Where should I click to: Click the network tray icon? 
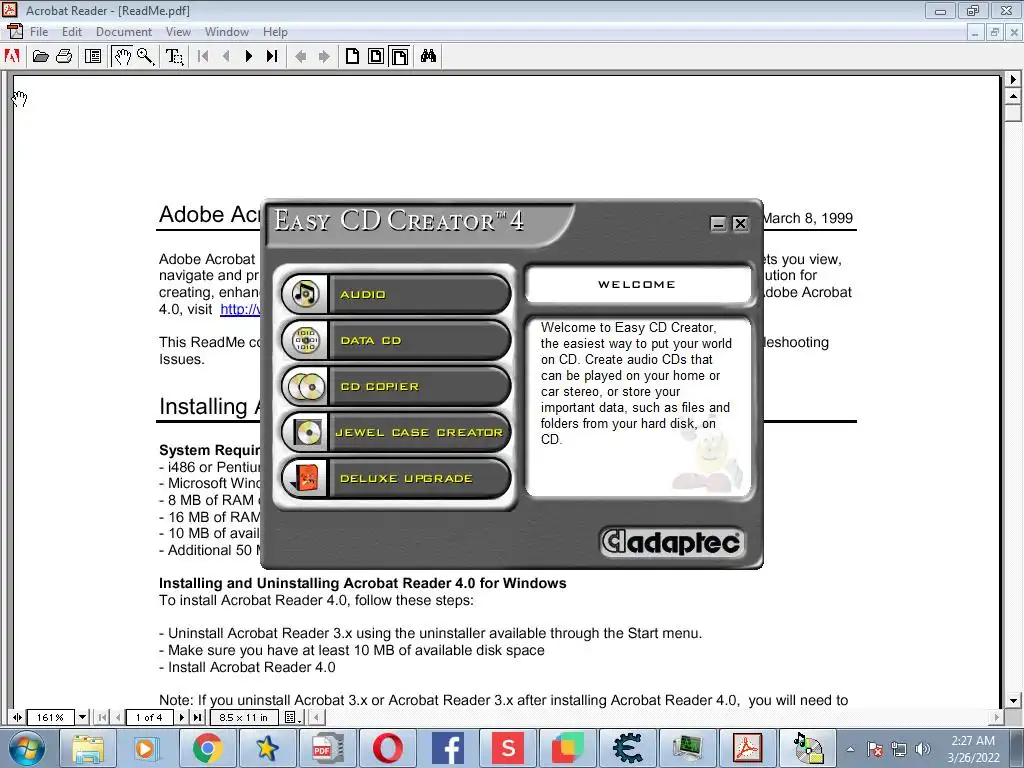click(899, 749)
